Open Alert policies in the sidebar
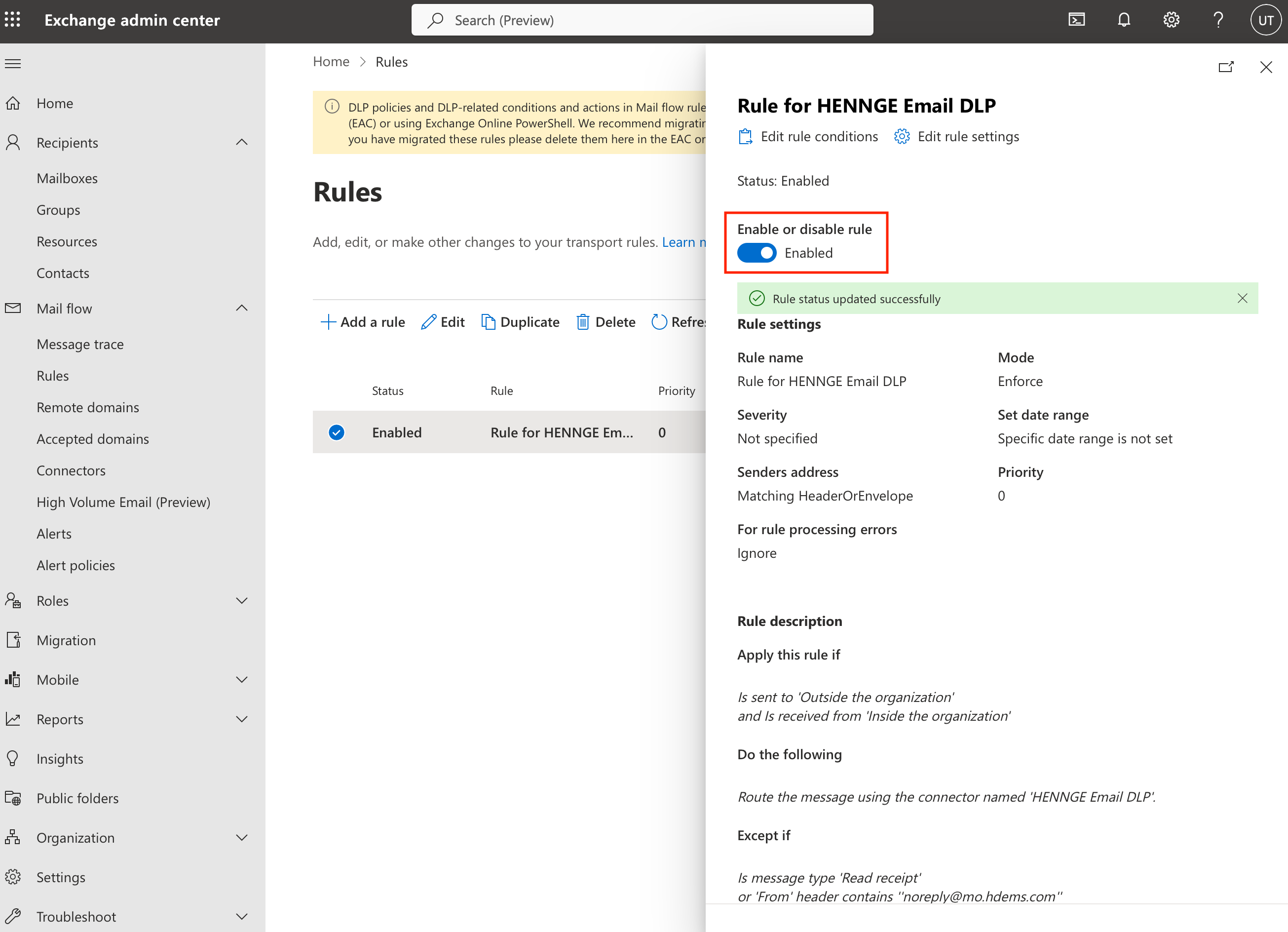This screenshot has width=1288, height=932. pos(76,565)
